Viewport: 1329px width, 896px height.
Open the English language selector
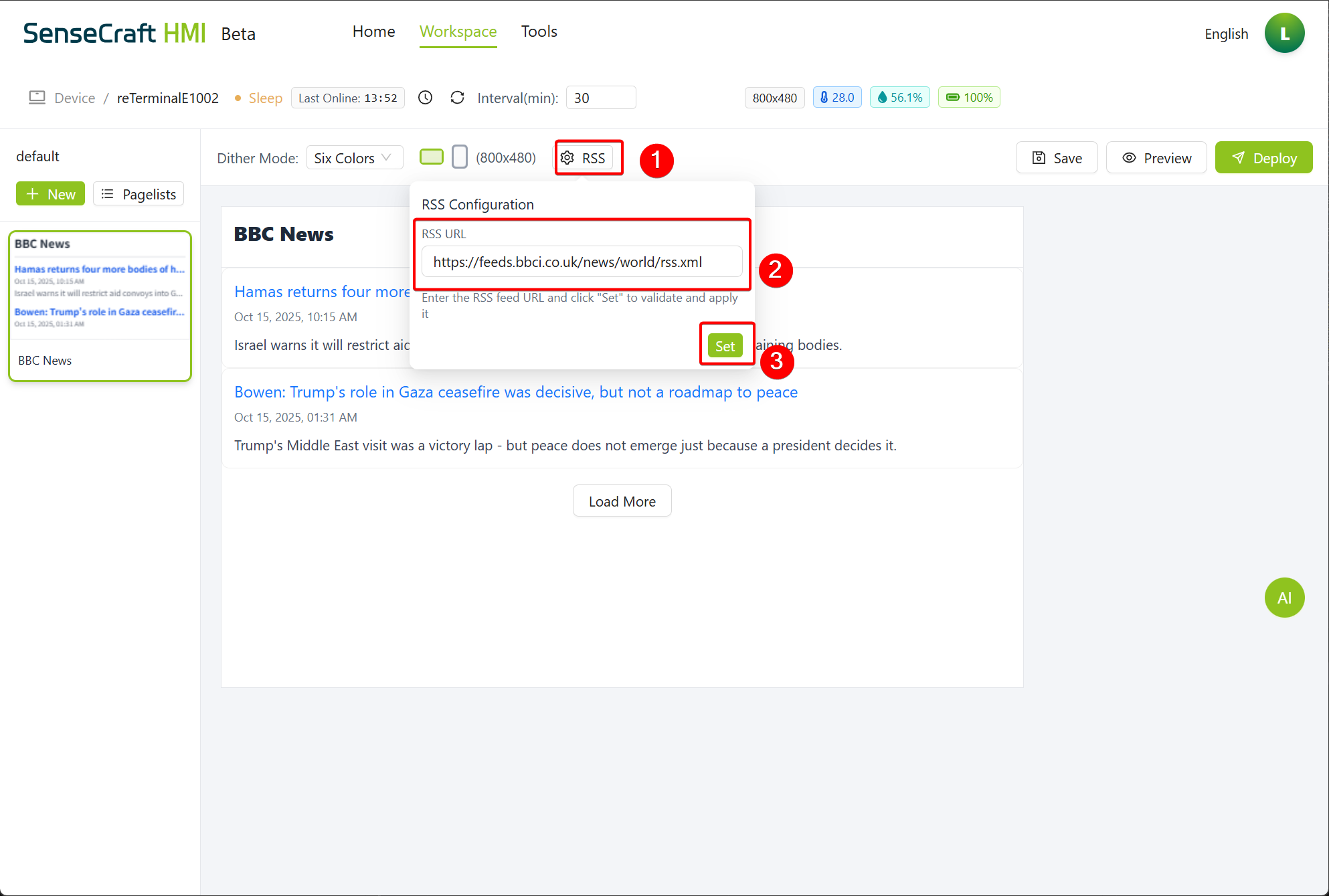pyautogui.click(x=1226, y=34)
